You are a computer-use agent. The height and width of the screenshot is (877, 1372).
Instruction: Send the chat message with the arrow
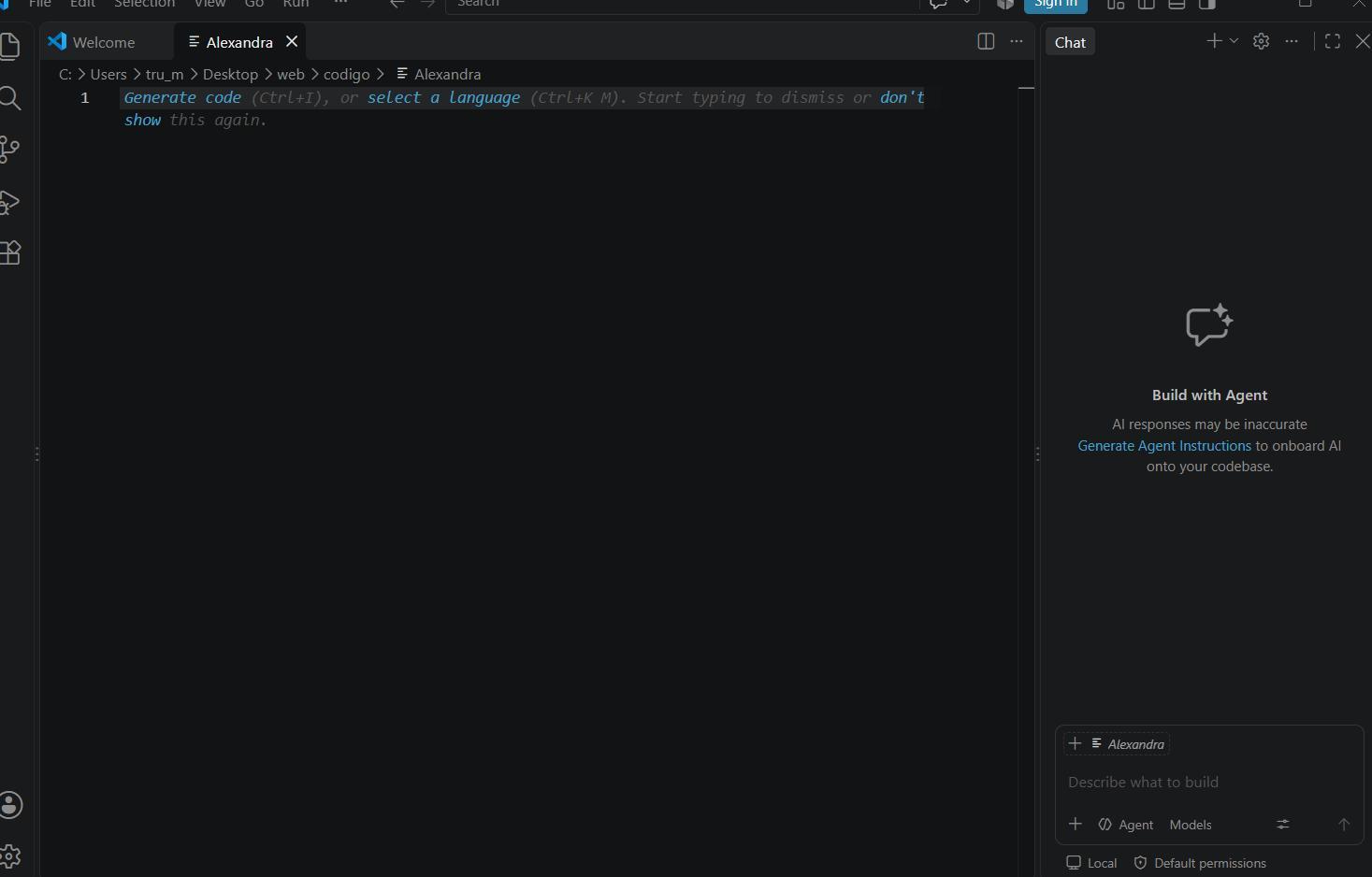tap(1344, 825)
